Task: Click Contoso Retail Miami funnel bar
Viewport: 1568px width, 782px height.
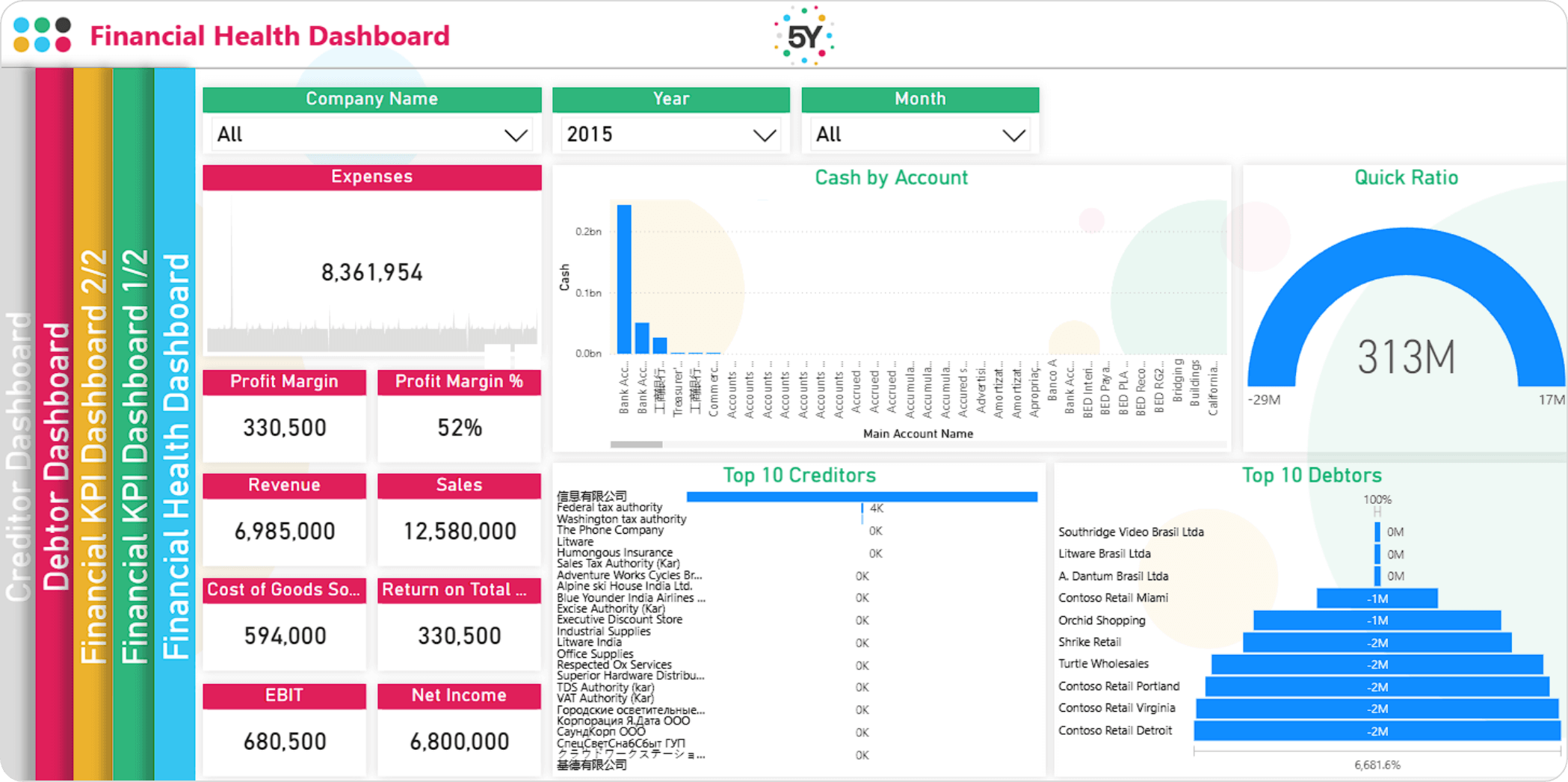Action: 1377,599
